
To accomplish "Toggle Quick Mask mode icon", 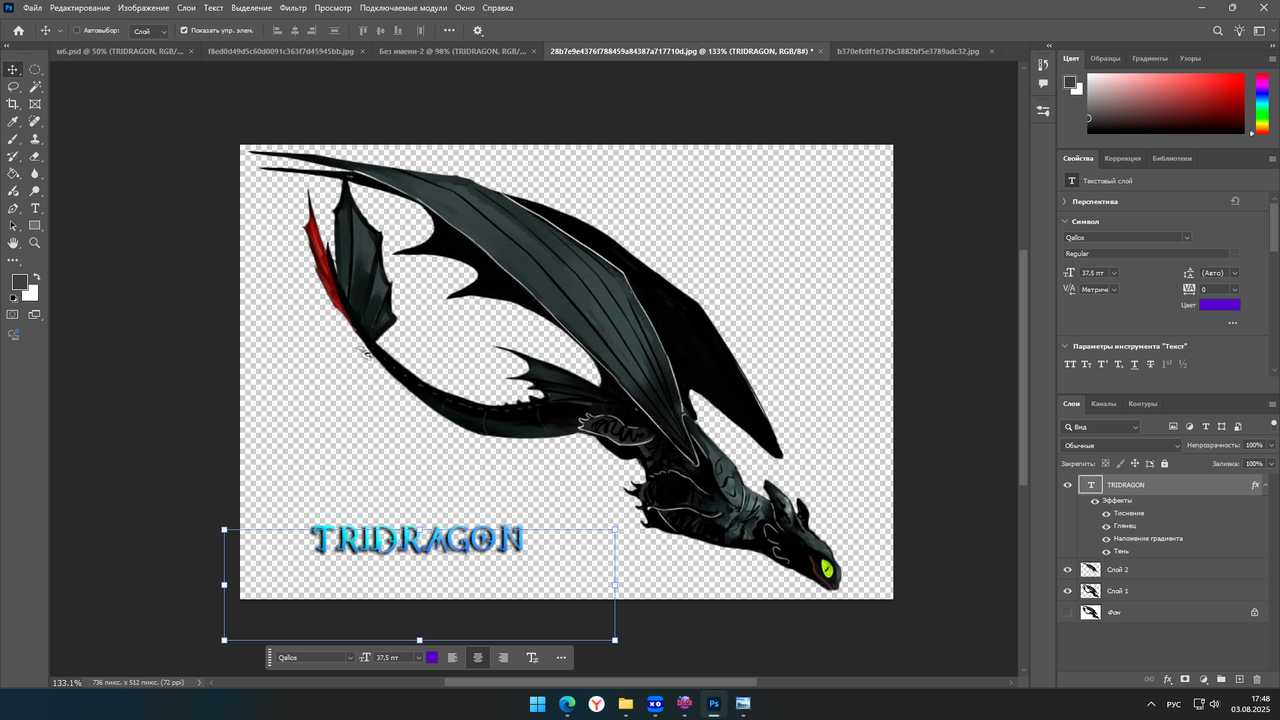I will 13,315.
